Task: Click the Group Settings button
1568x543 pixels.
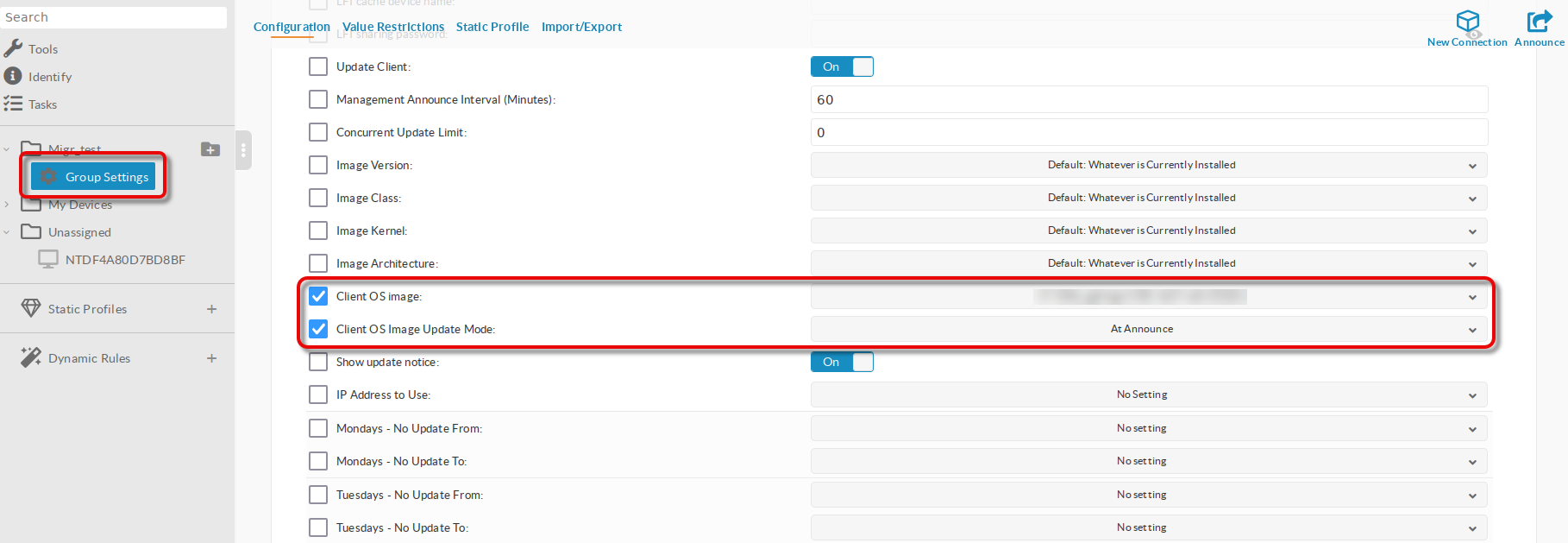Action: [94, 177]
